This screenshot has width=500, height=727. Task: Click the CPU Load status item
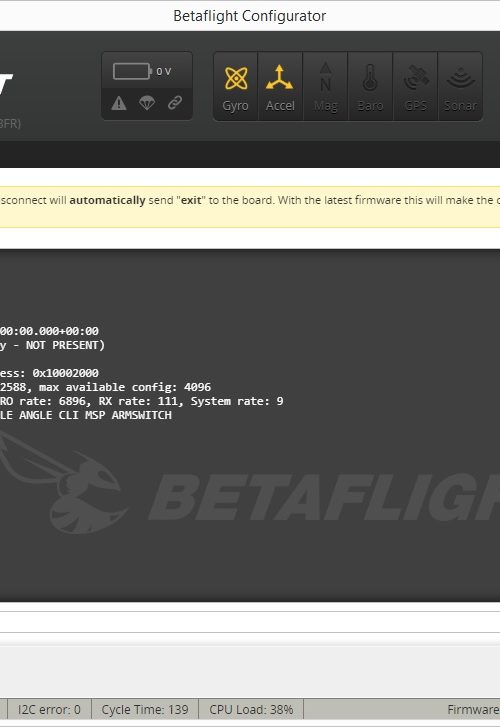[251, 709]
